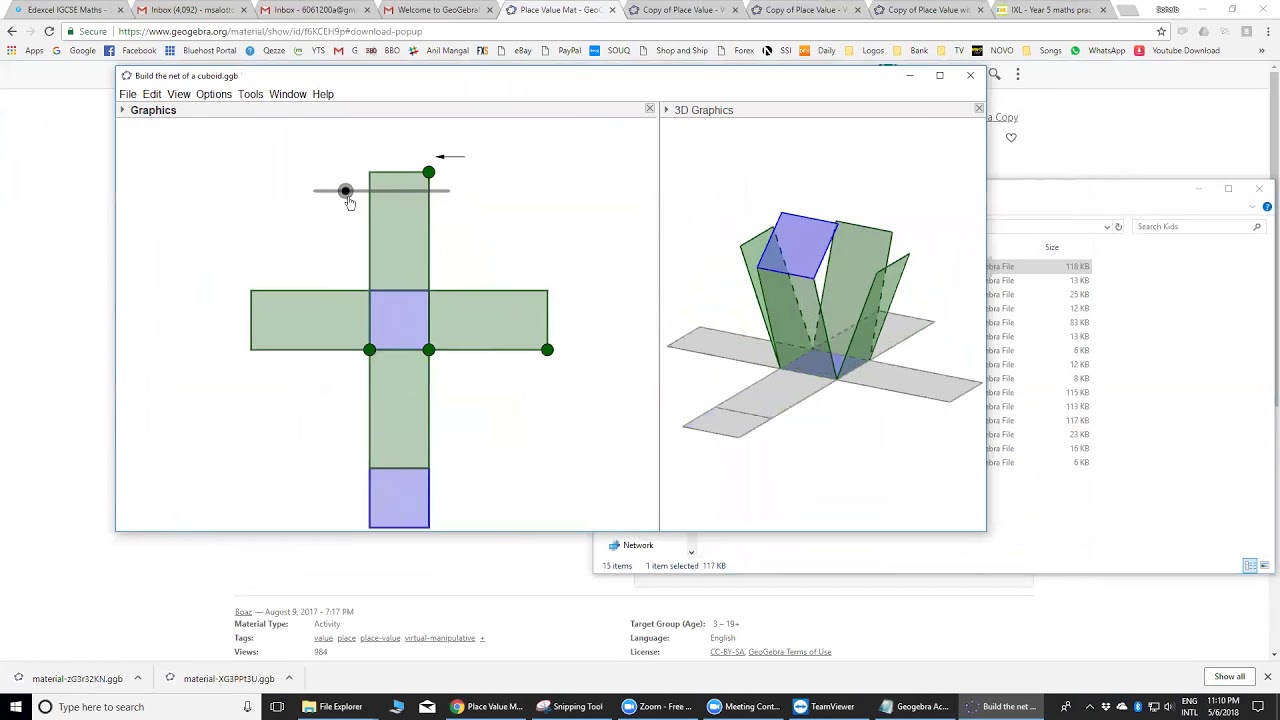Reload the browser page
Screen dimensions: 1280x720
(x=49, y=31)
